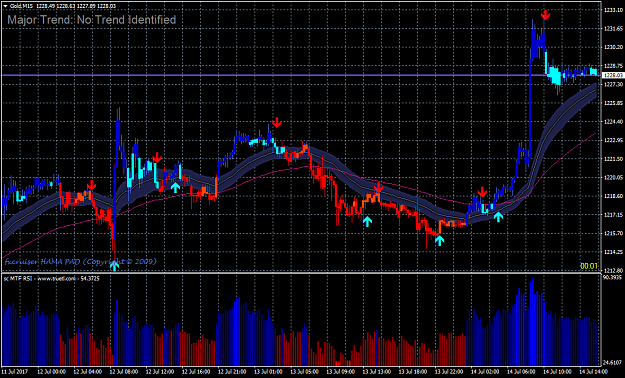Click the red sell arrow at the chart's highest peak
Viewport: 625px width, 378px height.
click(545, 15)
